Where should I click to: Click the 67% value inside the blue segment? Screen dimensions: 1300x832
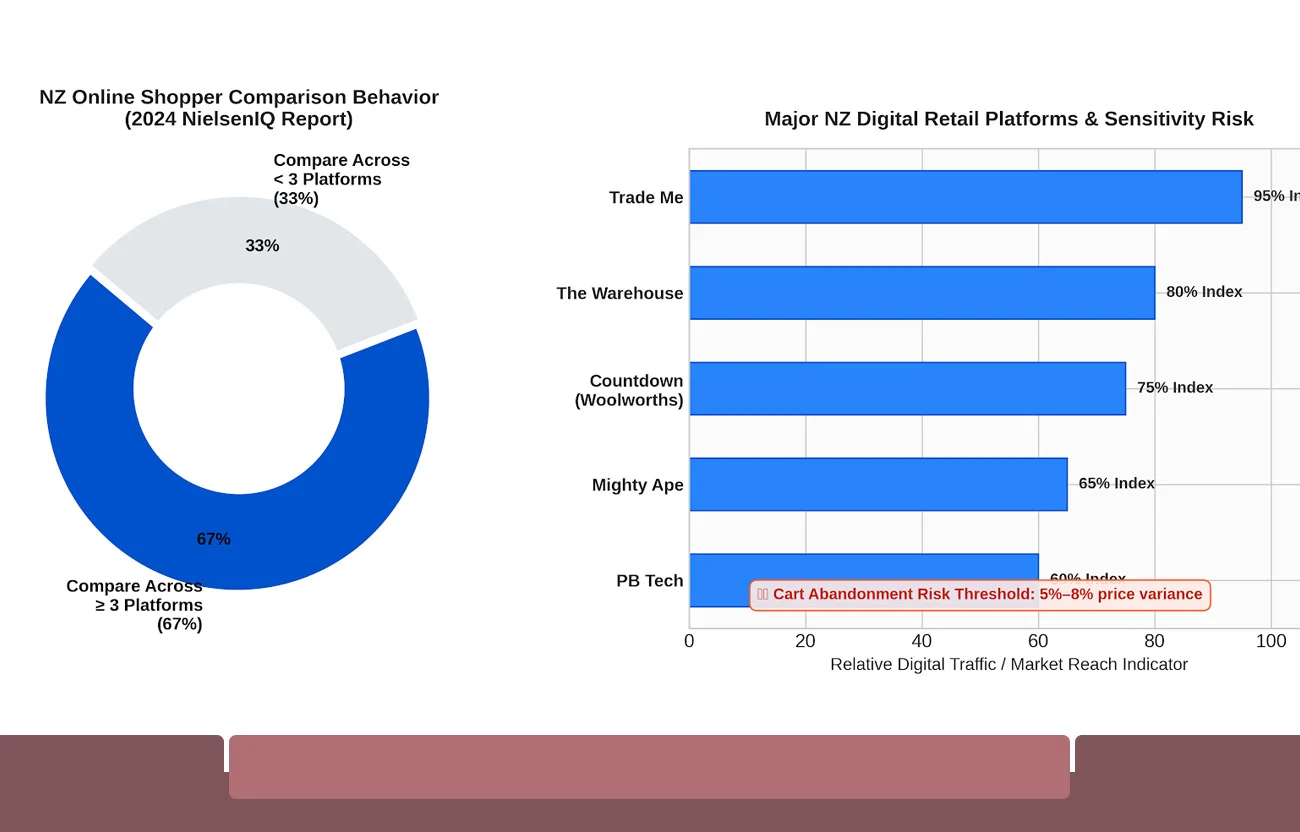pyautogui.click(x=213, y=539)
